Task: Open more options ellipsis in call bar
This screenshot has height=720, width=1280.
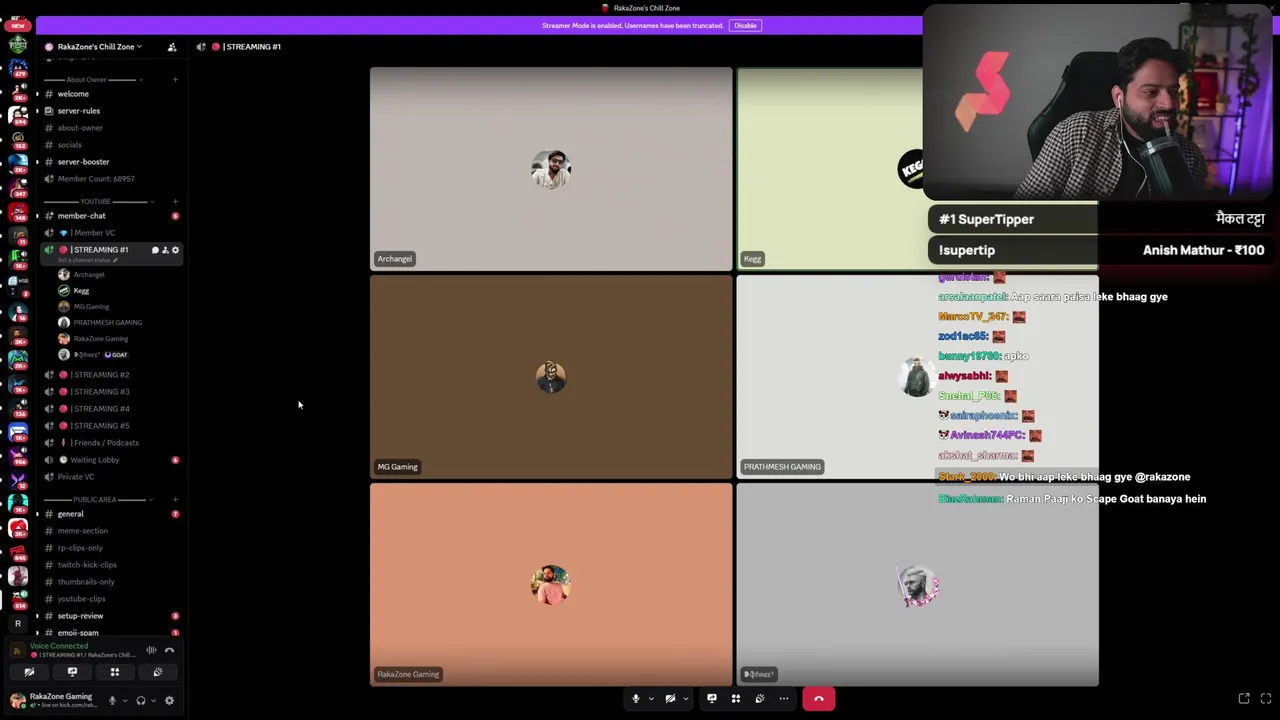Action: pos(784,699)
